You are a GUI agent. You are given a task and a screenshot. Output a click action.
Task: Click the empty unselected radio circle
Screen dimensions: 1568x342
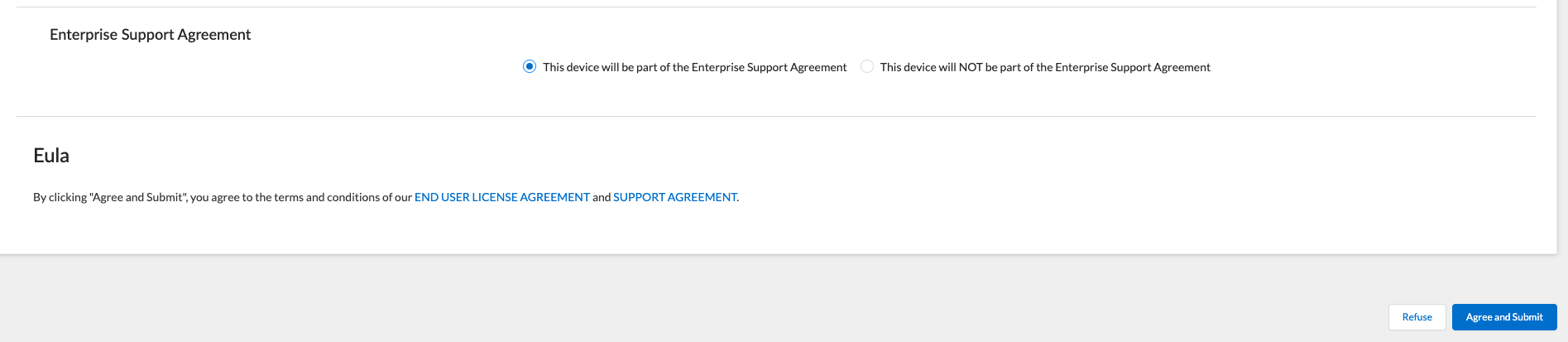[x=867, y=67]
